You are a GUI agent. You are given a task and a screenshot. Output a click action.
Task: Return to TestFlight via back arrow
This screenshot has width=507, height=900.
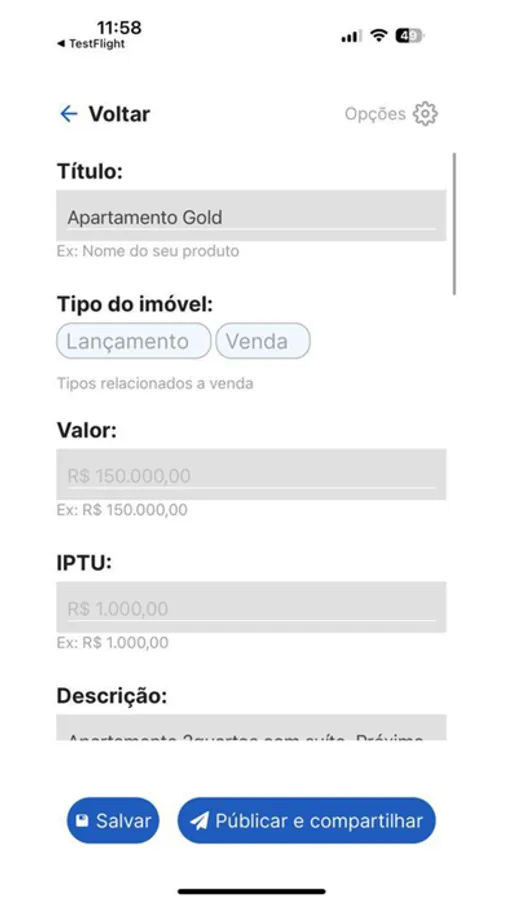(61, 44)
